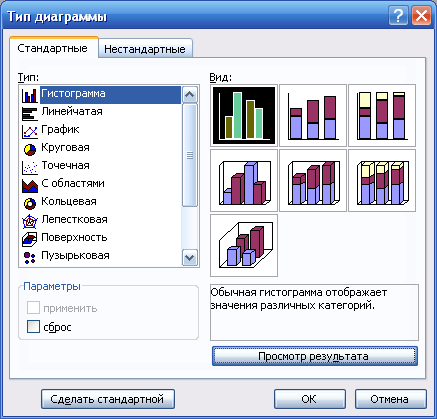Click the chart type list's down arrow
This screenshot has width=437, height=419.
tap(190, 257)
